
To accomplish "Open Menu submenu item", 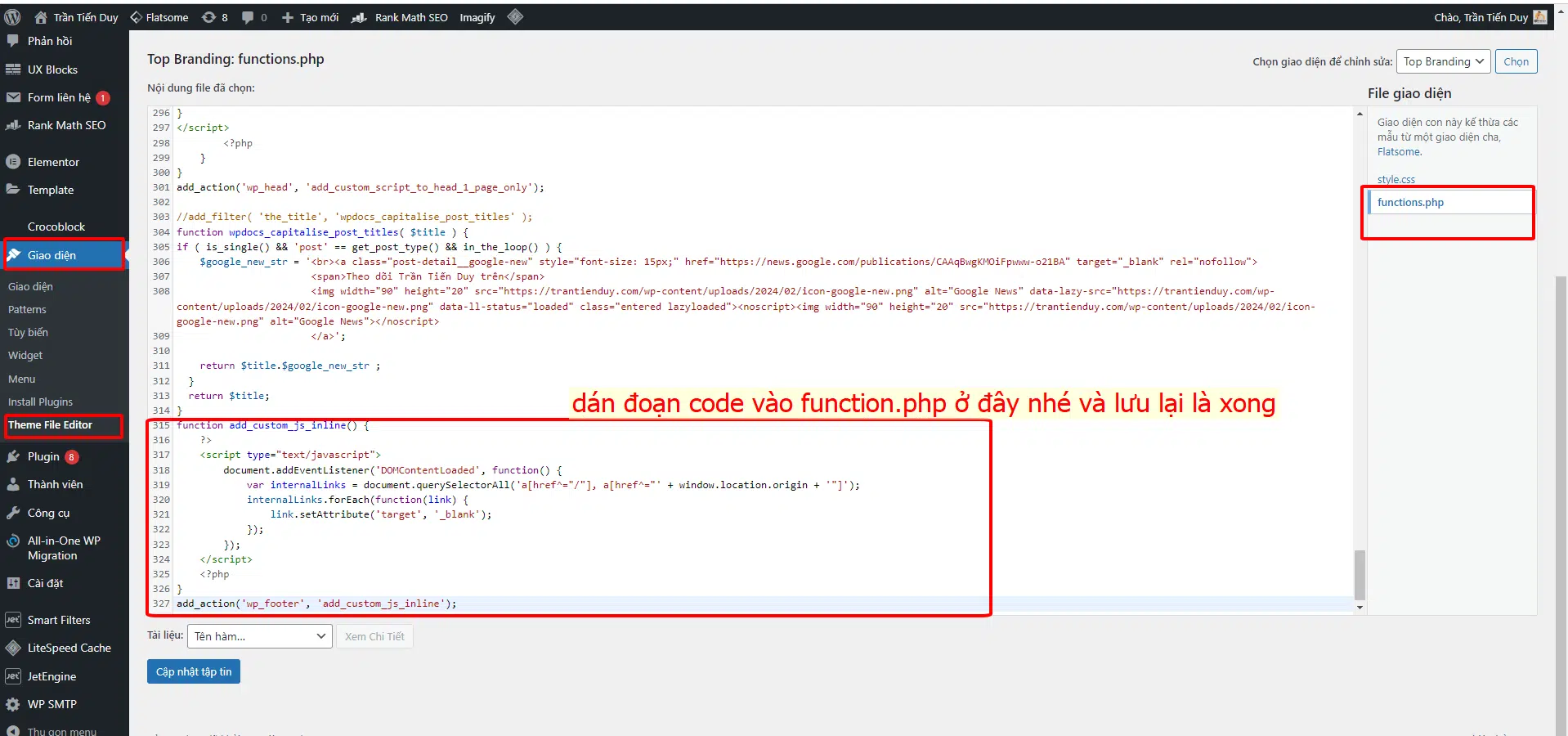I will [x=22, y=379].
